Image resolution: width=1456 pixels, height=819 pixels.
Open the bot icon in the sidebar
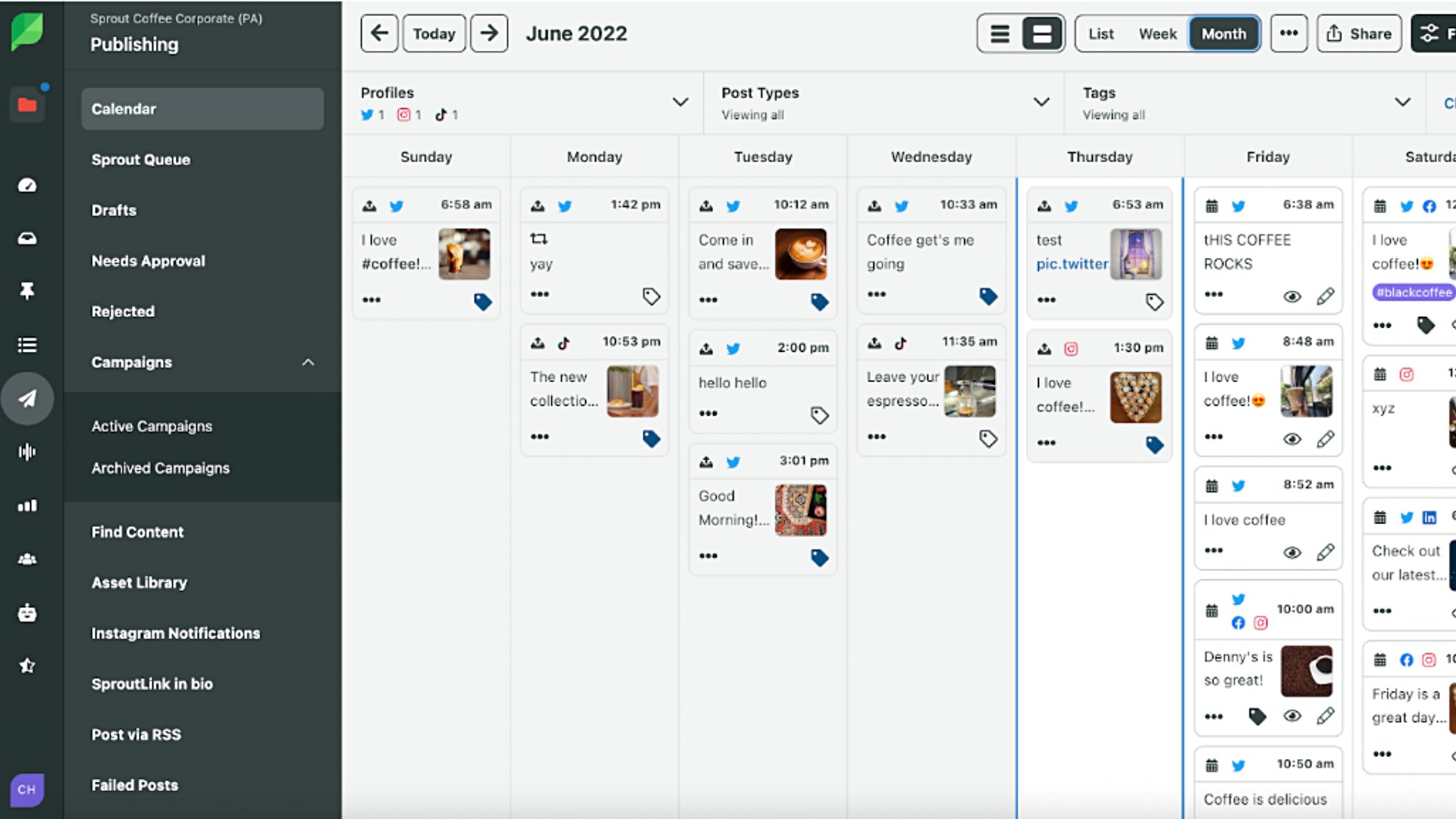(x=27, y=613)
